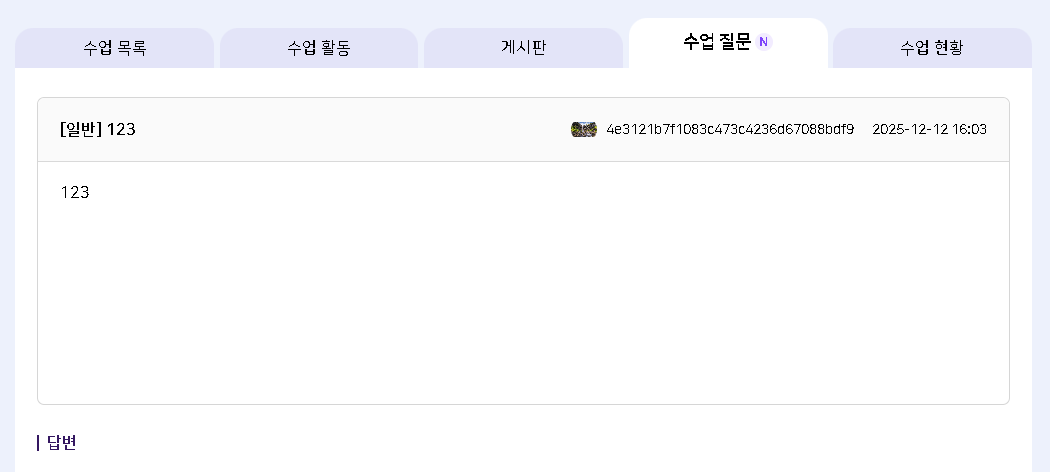Click the purple bar beside 답변
1050x472 pixels.
pyautogui.click(x=38, y=442)
